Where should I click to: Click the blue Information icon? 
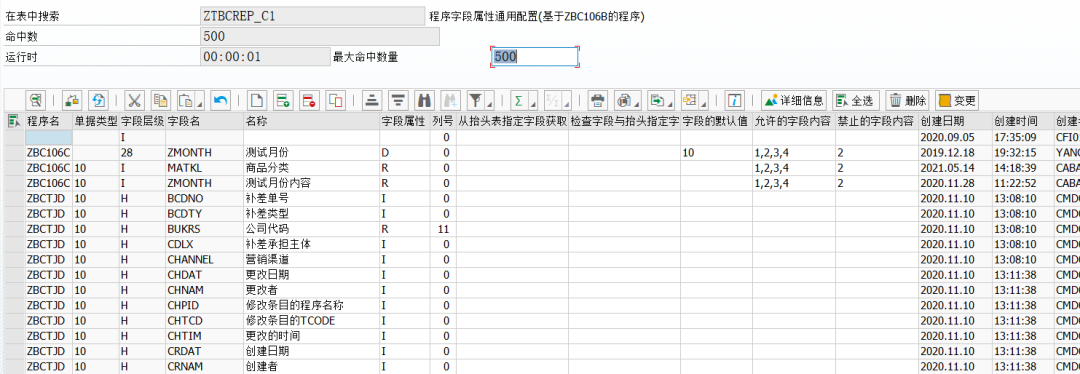pyautogui.click(x=735, y=101)
